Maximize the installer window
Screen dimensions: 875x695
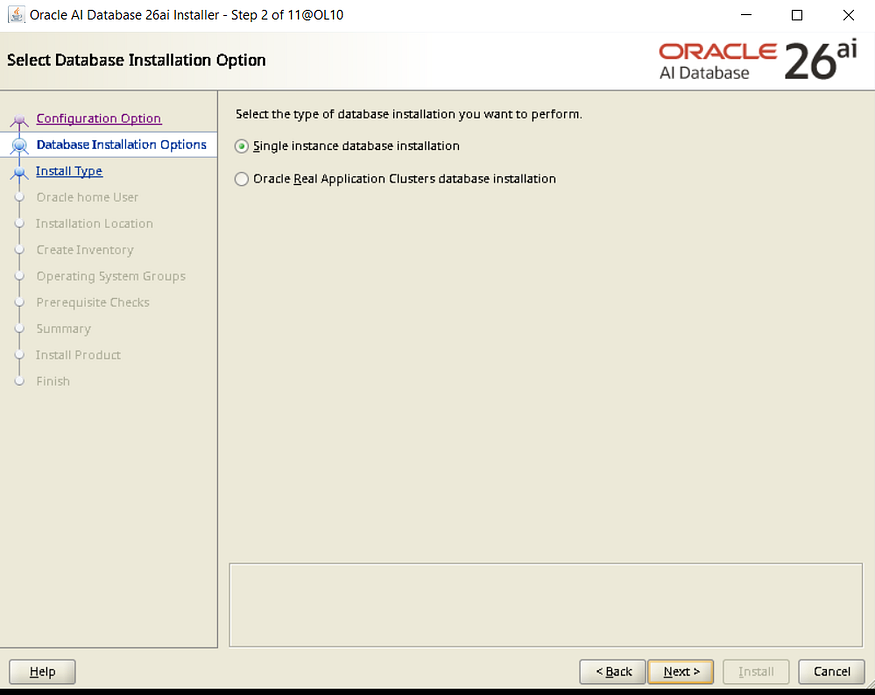(x=797, y=15)
